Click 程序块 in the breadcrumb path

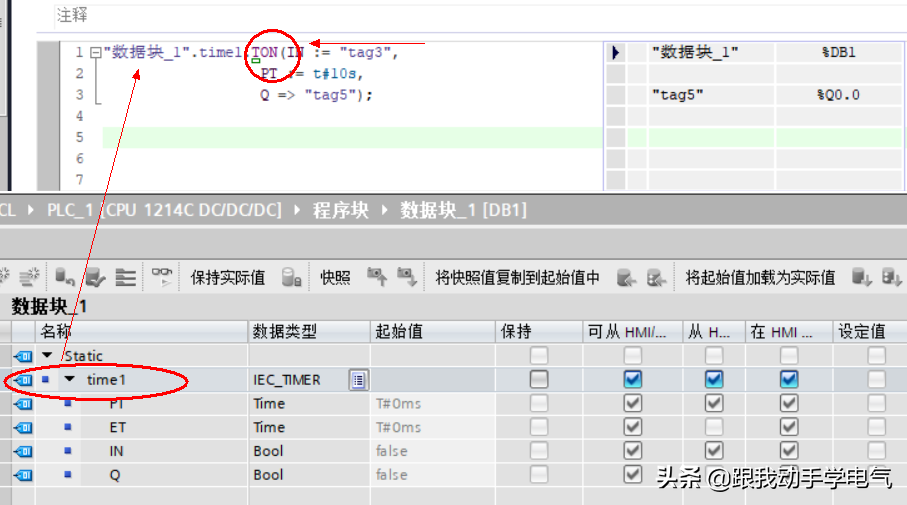[341, 210]
